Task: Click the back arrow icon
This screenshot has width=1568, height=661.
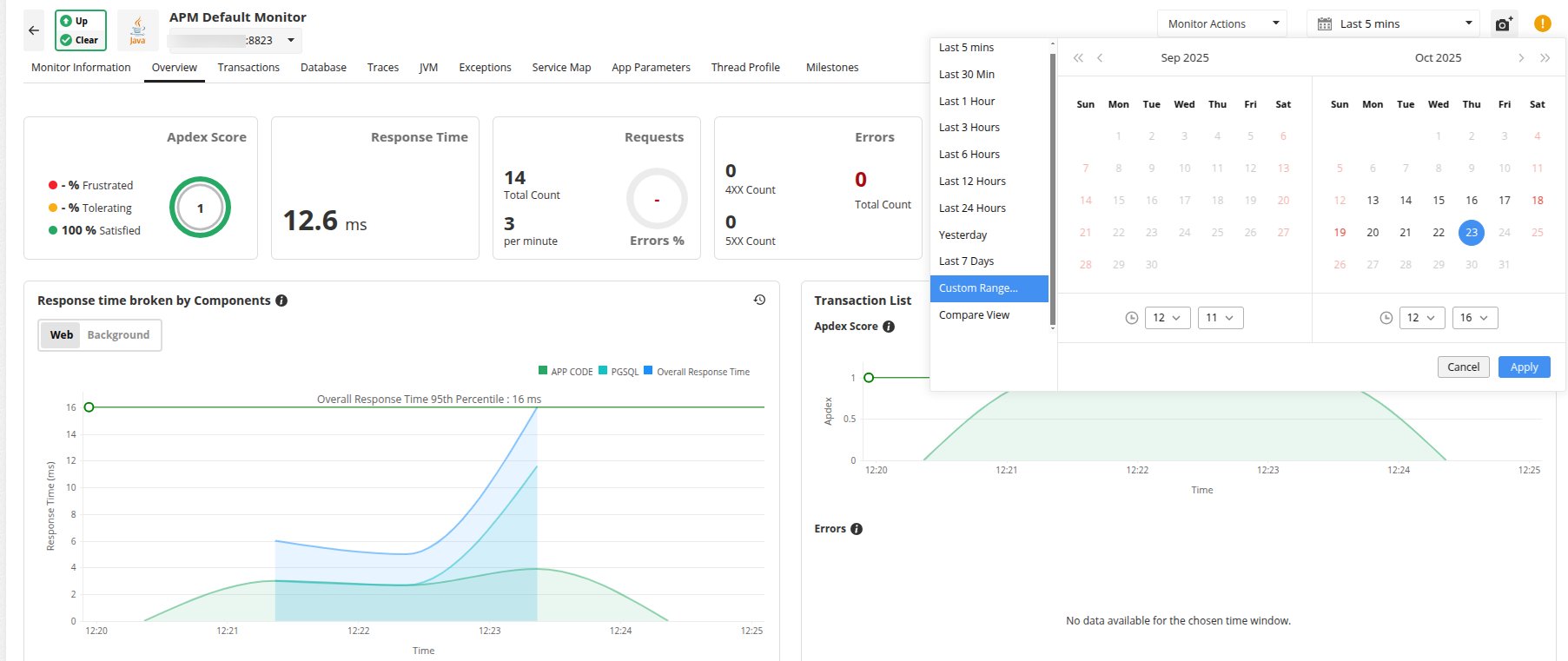Action: tap(34, 30)
